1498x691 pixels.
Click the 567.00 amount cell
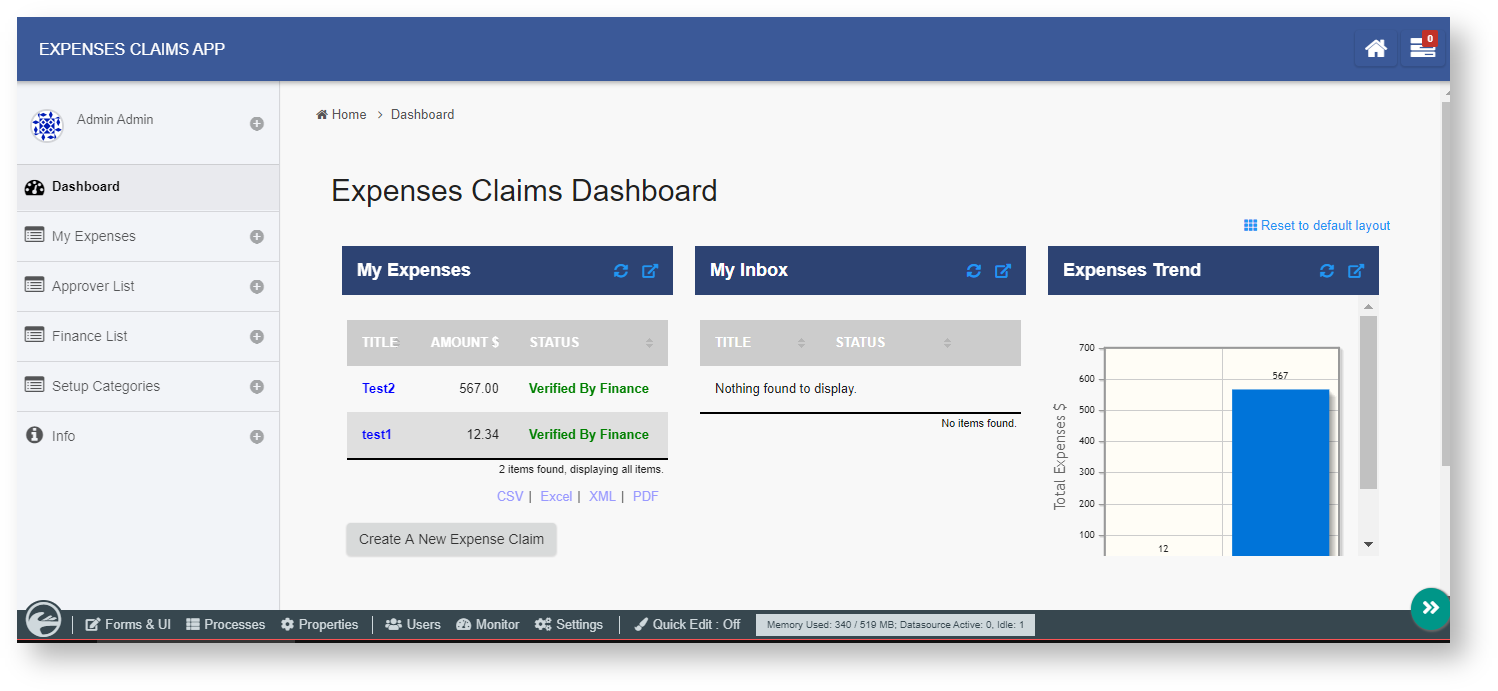coord(479,389)
